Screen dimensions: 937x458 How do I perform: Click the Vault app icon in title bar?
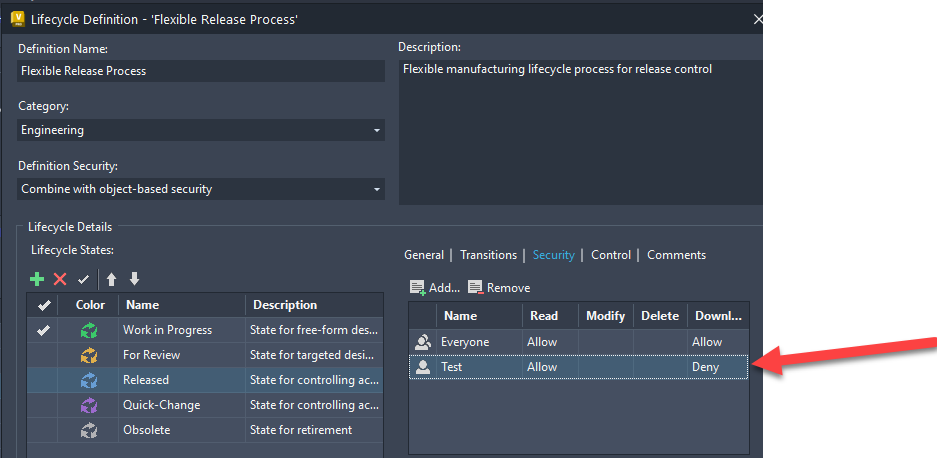click(16, 19)
